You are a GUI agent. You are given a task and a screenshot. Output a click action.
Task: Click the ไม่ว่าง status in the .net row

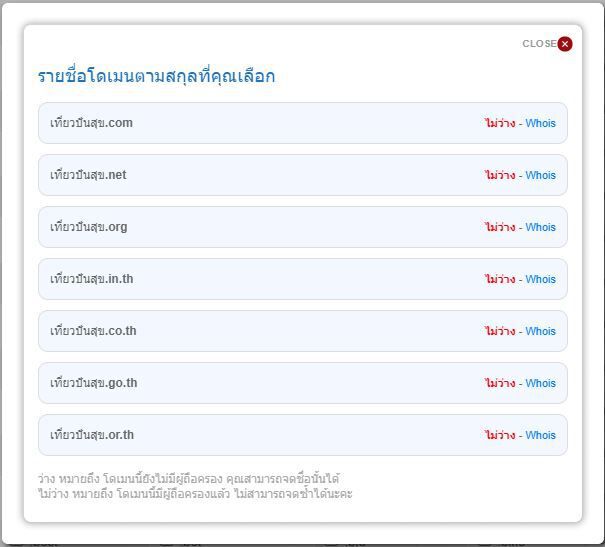500,175
